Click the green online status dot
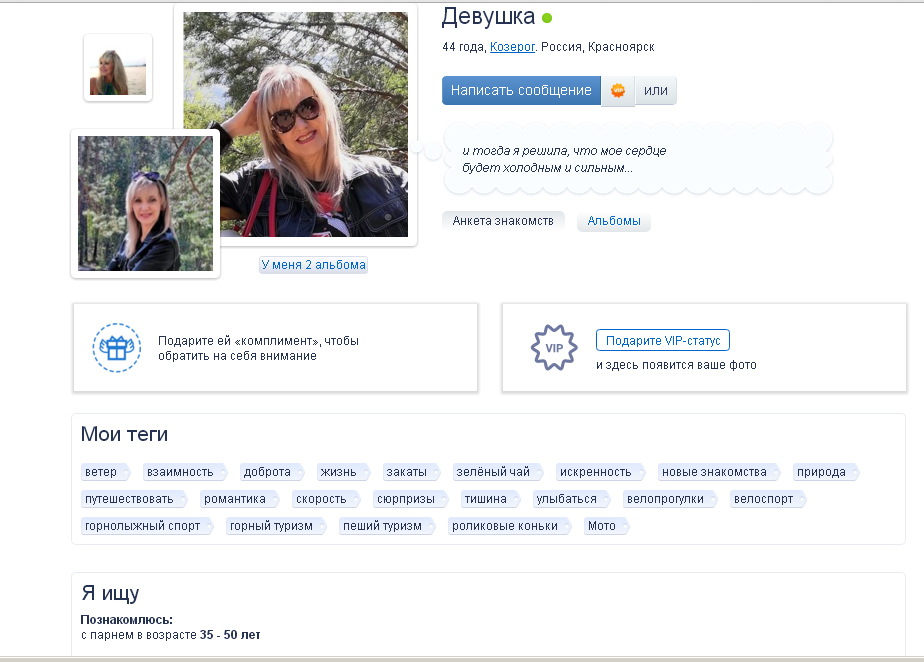924x662 pixels. pos(547,18)
